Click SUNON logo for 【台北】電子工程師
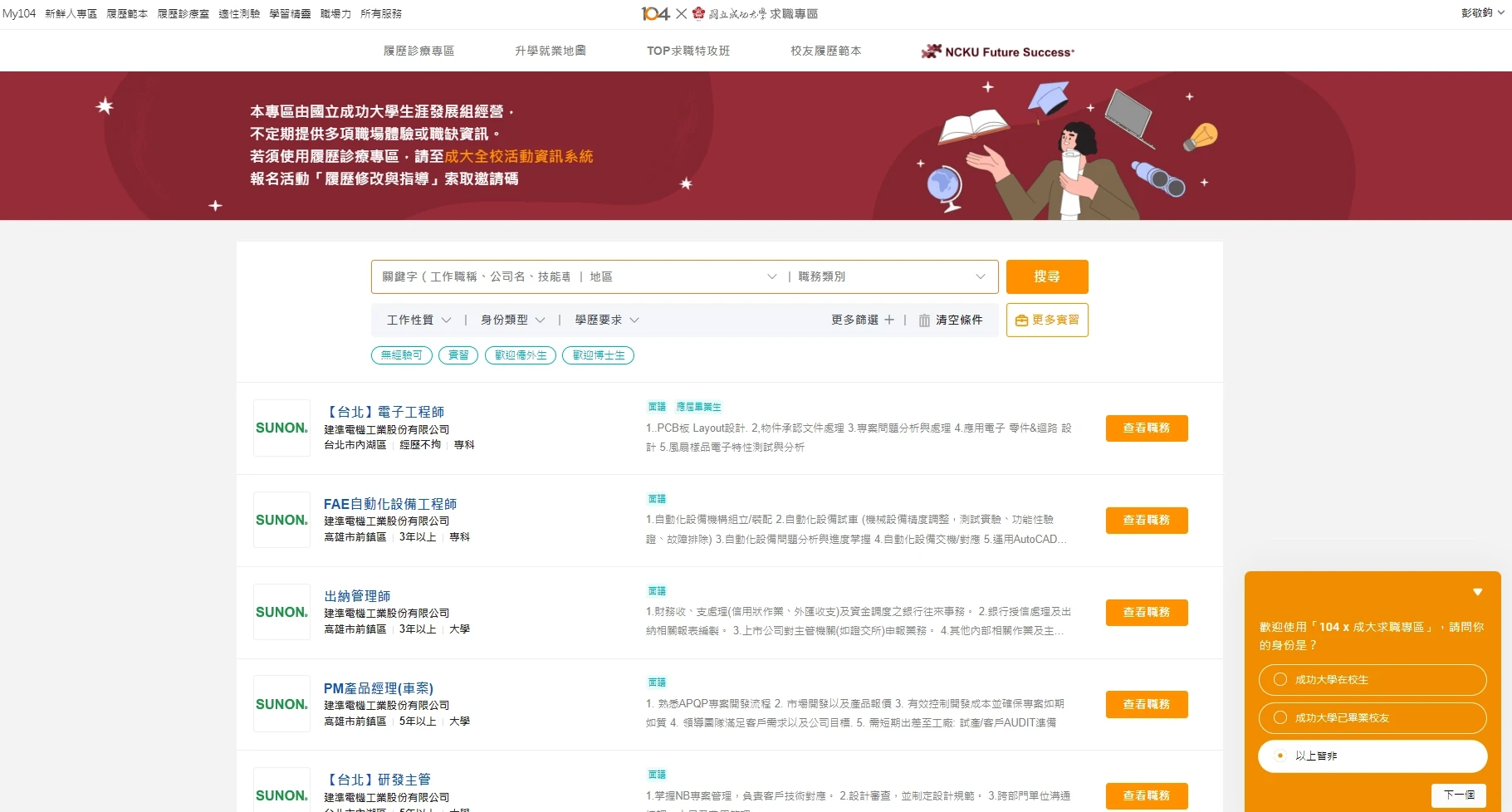Screen dimensions: 1512x812 pos(281,428)
